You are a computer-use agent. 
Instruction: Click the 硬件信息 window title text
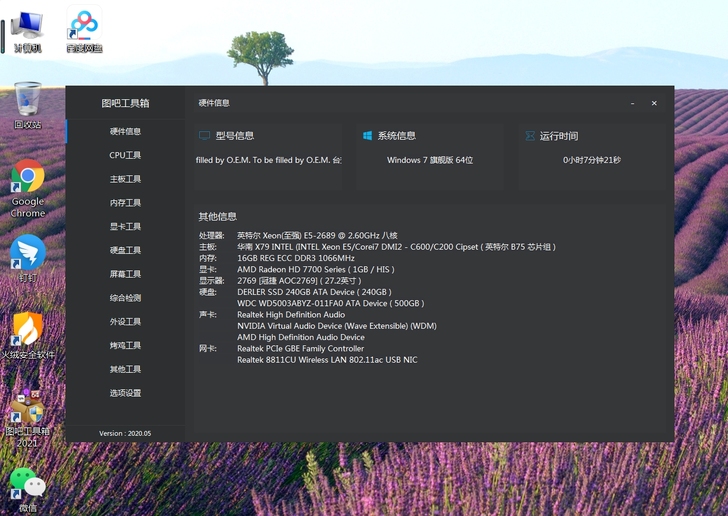[214, 103]
